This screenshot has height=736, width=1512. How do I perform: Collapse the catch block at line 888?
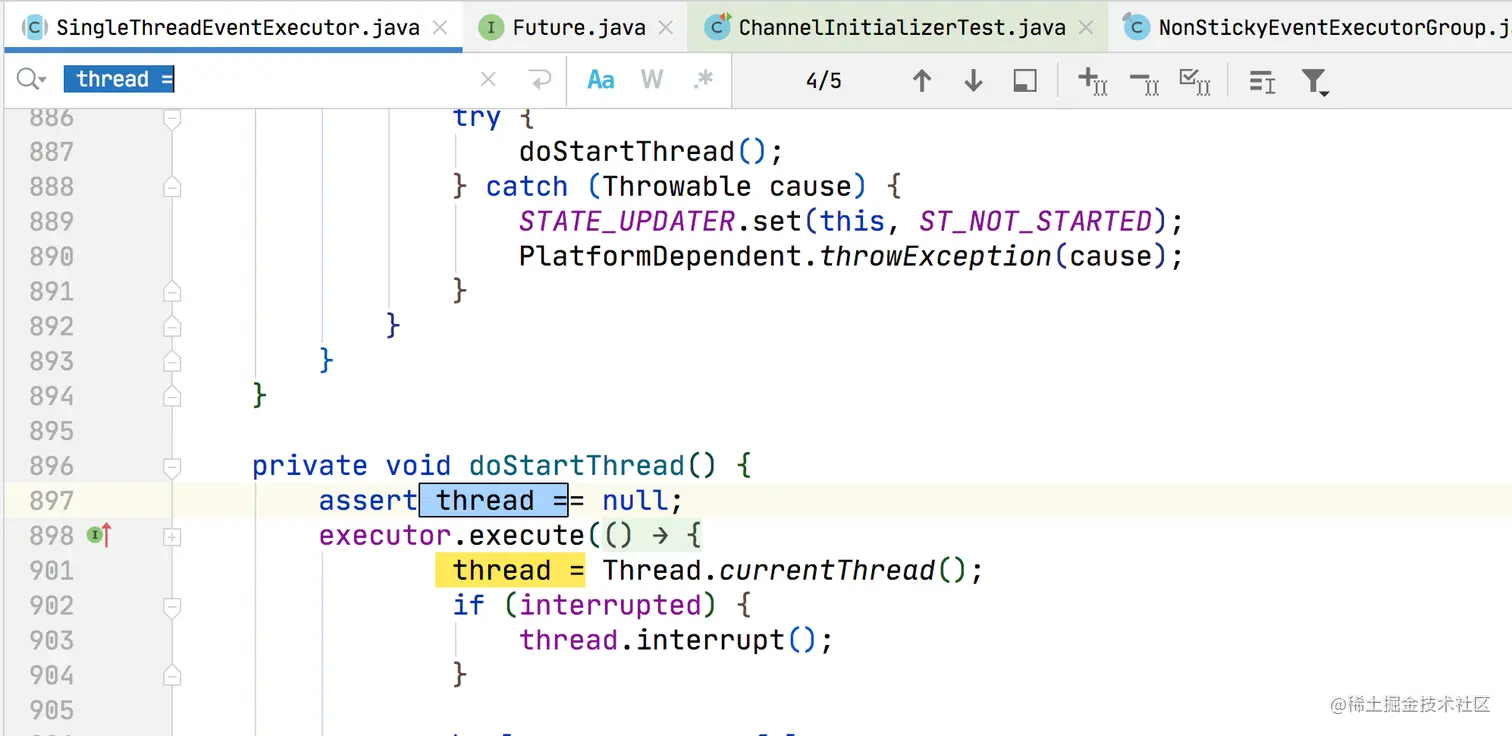tap(172, 187)
